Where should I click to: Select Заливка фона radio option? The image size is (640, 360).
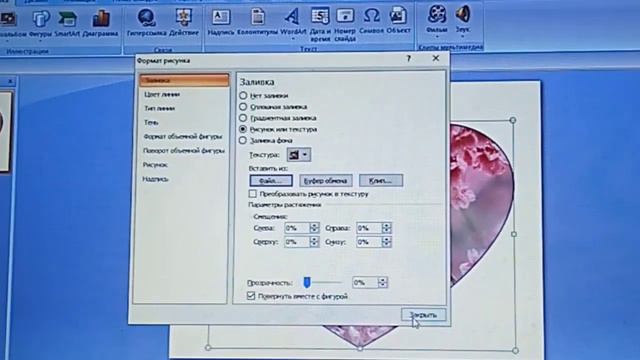[x=243, y=140]
